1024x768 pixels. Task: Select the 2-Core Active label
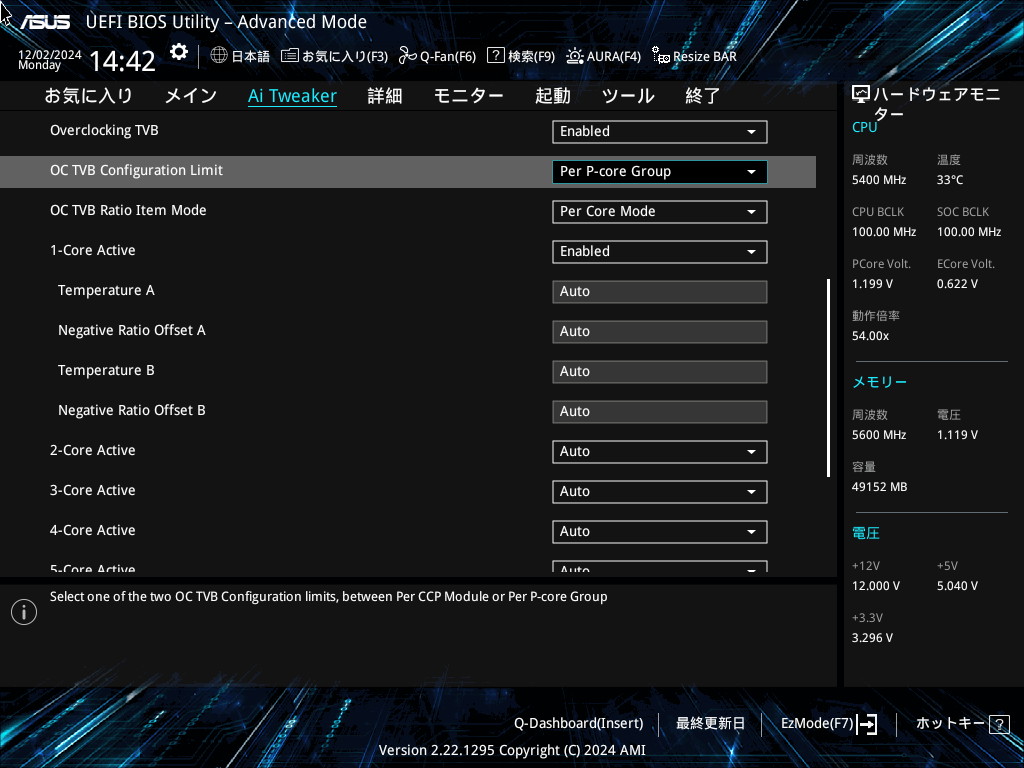coord(93,450)
